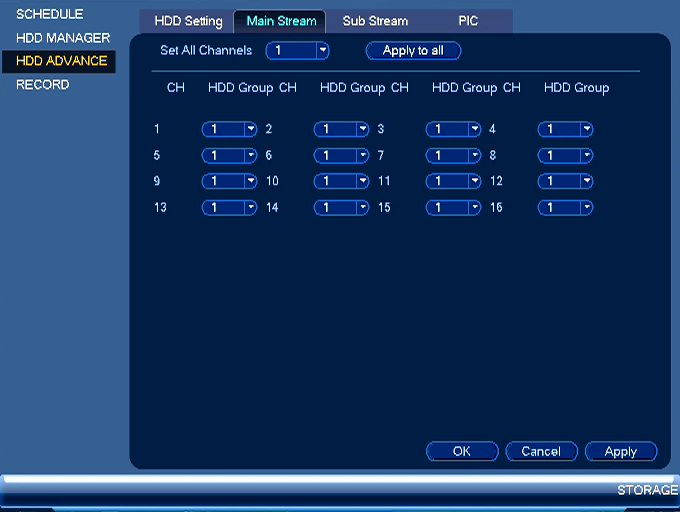
Task: Select the Main Stream tab
Action: (281, 21)
